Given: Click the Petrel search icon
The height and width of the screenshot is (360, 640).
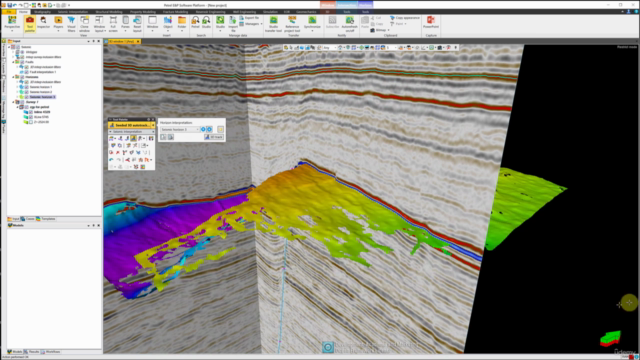Looking at the screenshot, I should pyautogui.click(x=196, y=22).
